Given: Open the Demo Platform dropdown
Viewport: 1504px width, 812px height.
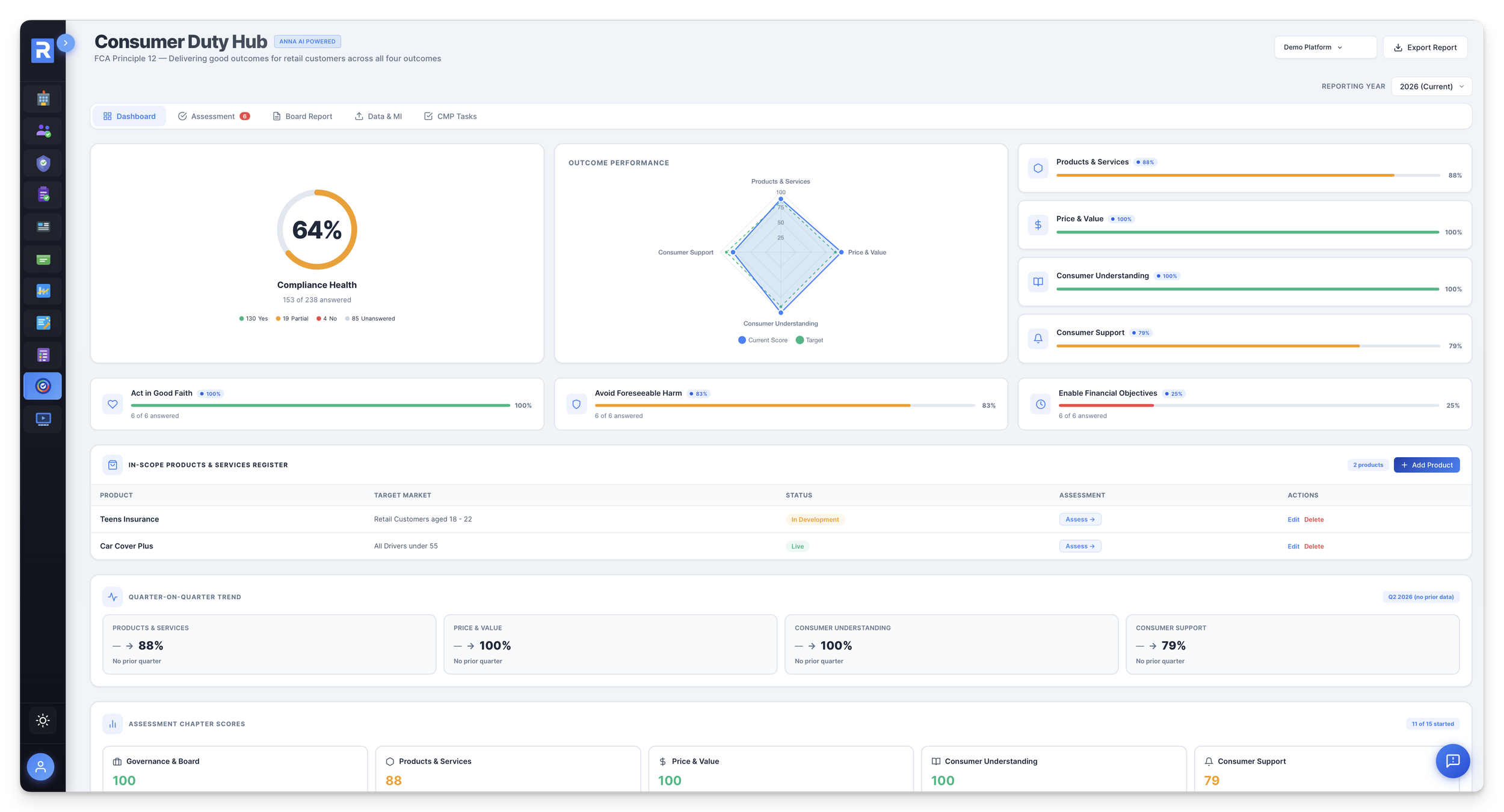Looking at the screenshot, I should (1325, 47).
